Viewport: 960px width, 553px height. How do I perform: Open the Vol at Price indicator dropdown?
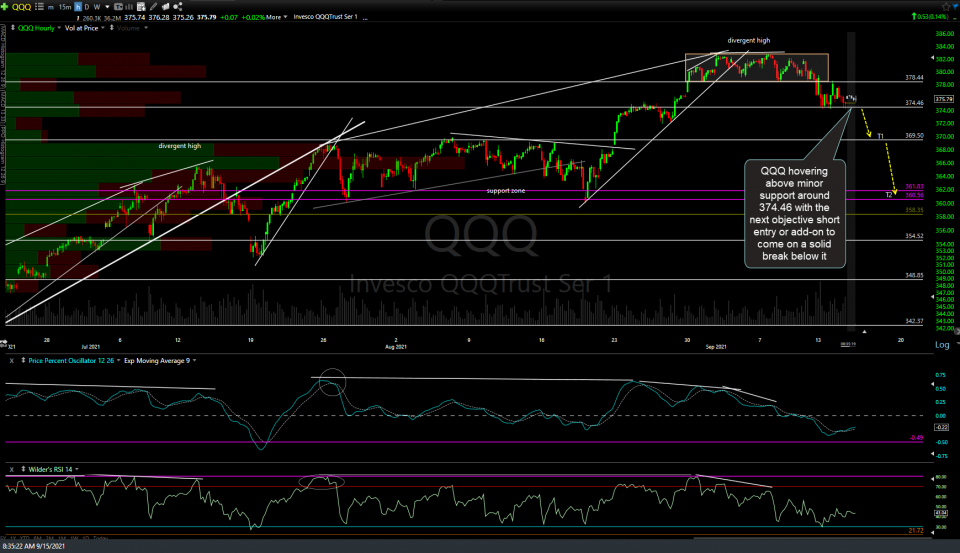point(102,28)
